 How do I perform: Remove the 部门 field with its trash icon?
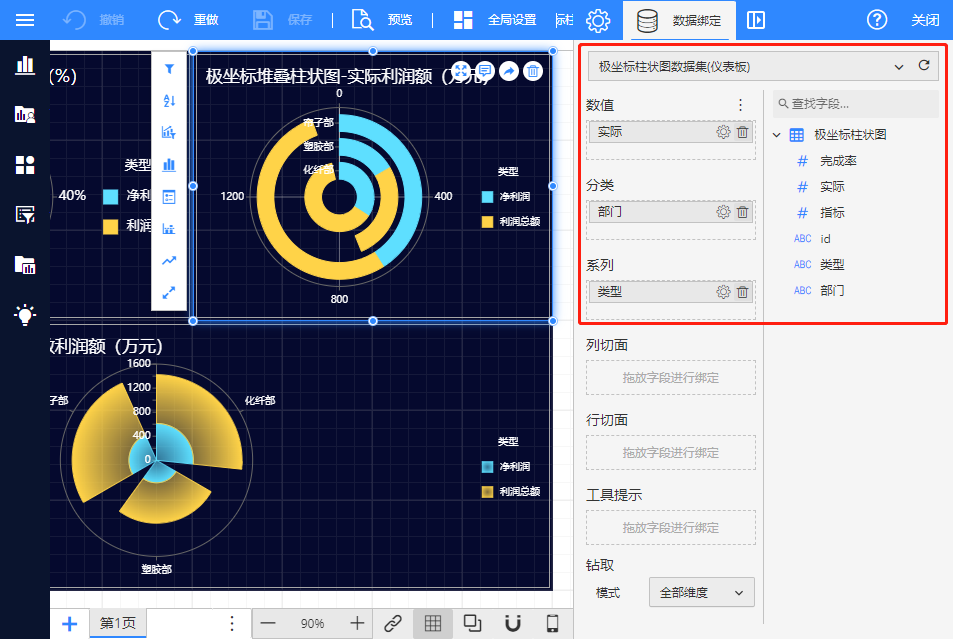[742, 212]
